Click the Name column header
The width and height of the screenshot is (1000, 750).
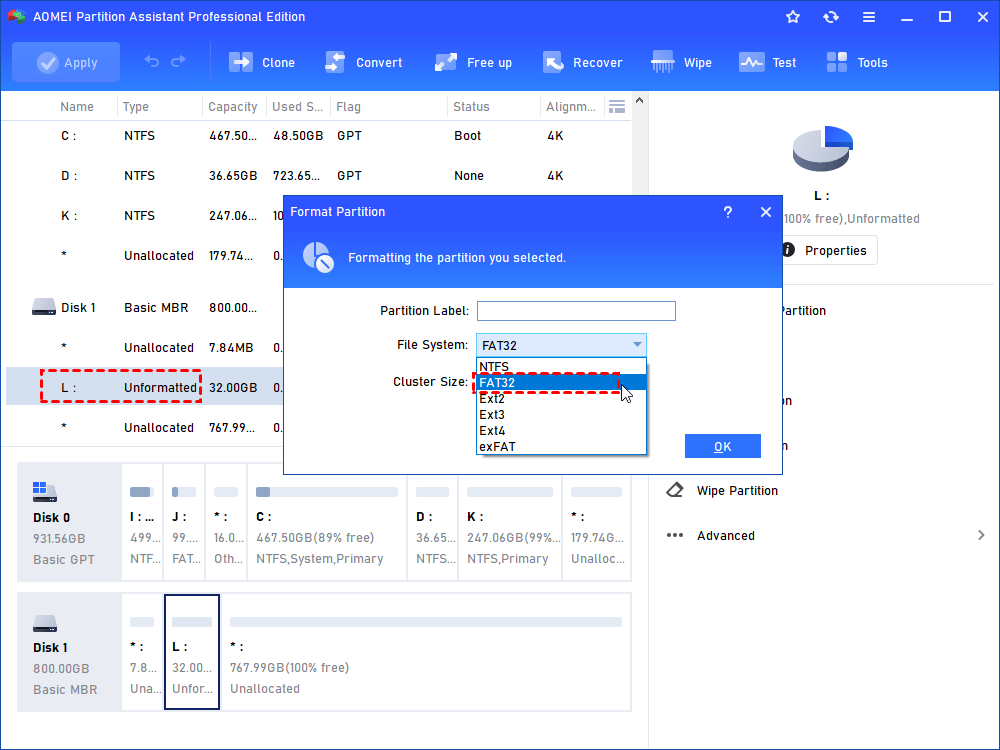(x=77, y=107)
